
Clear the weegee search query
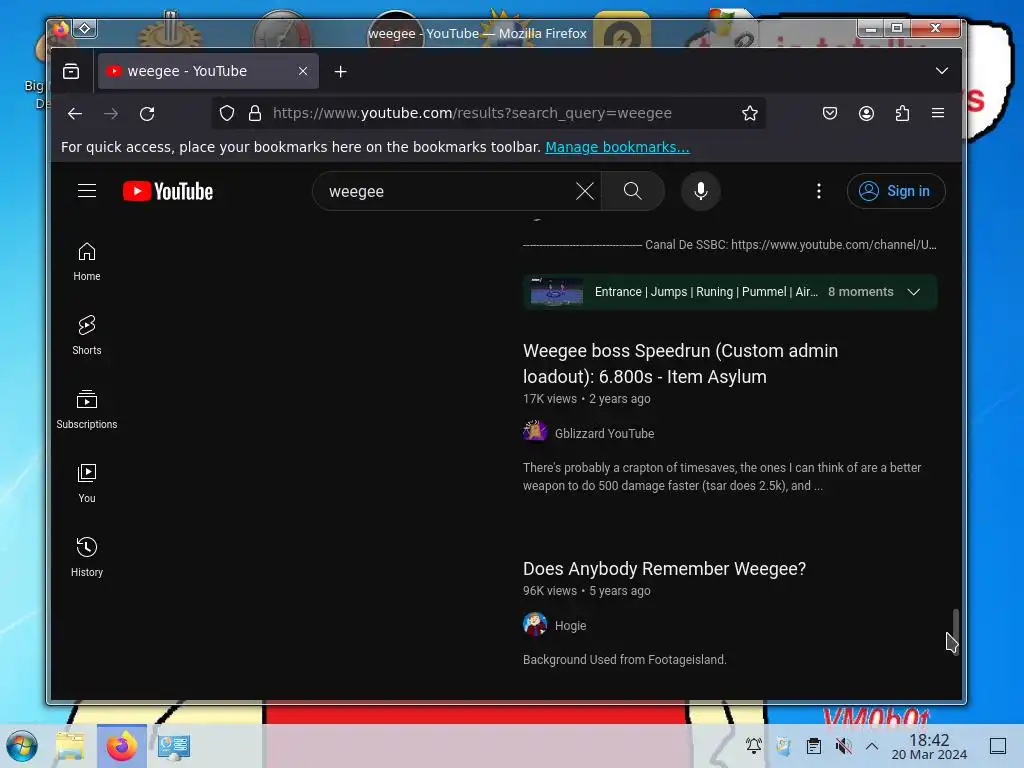(584, 191)
